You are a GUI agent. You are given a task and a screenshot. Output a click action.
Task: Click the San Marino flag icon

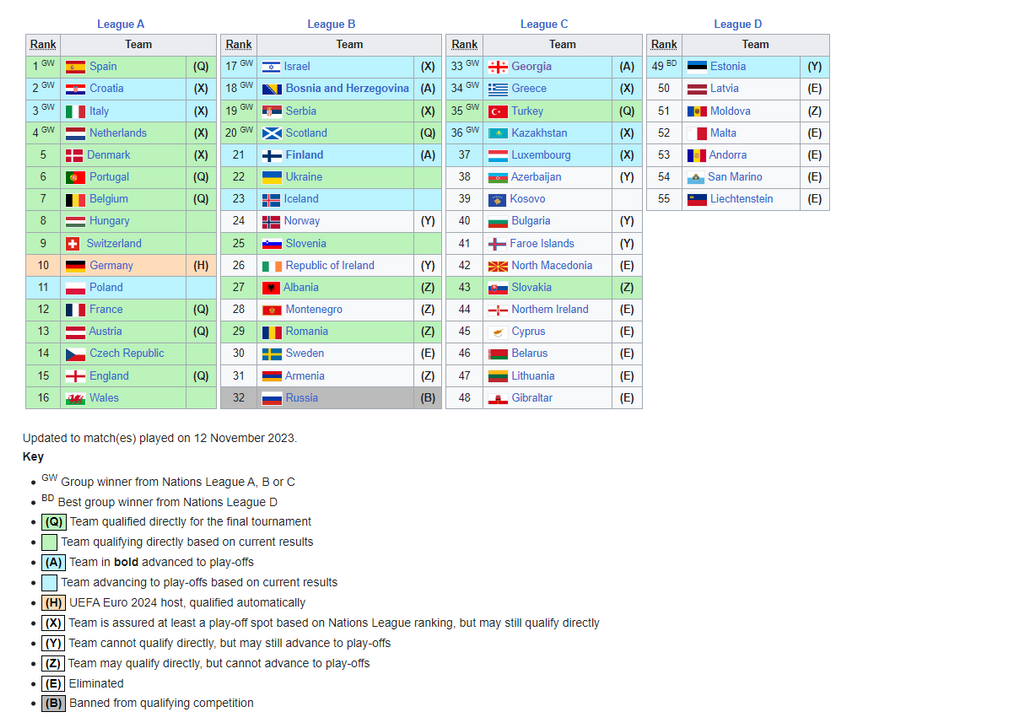tap(696, 177)
